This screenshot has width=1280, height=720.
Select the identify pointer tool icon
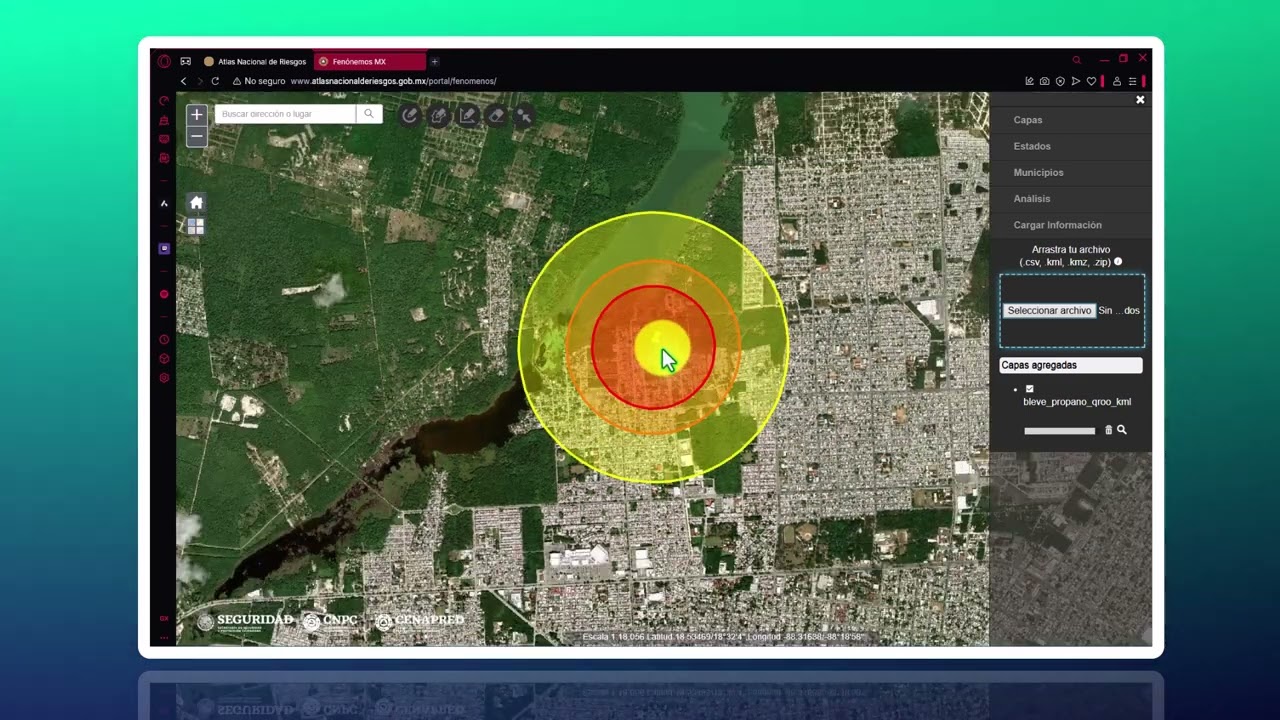tap(524, 116)
